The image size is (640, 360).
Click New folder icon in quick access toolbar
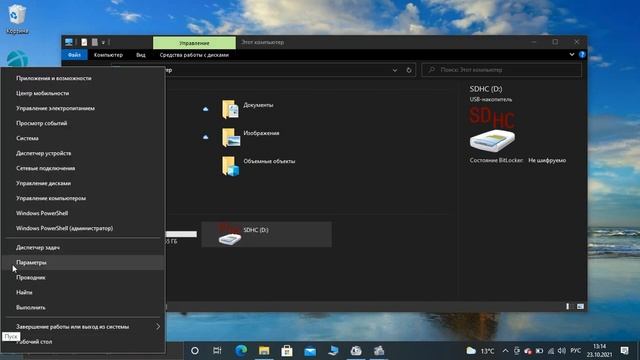coord(95,42)
